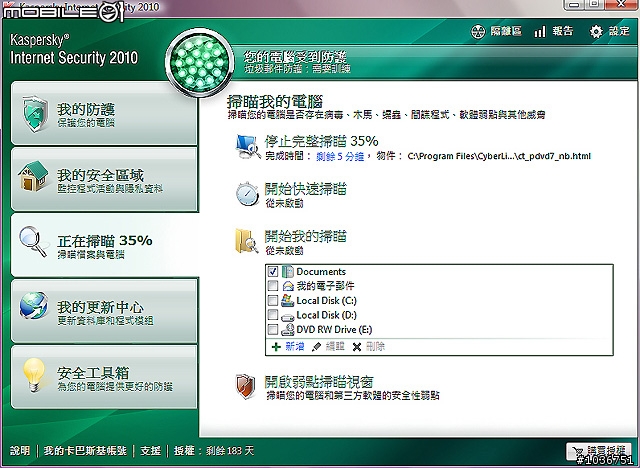Start quick scan via 開始快速掃瞄
640x468 pixels.
pyautogui.click(x=305, y=189)
